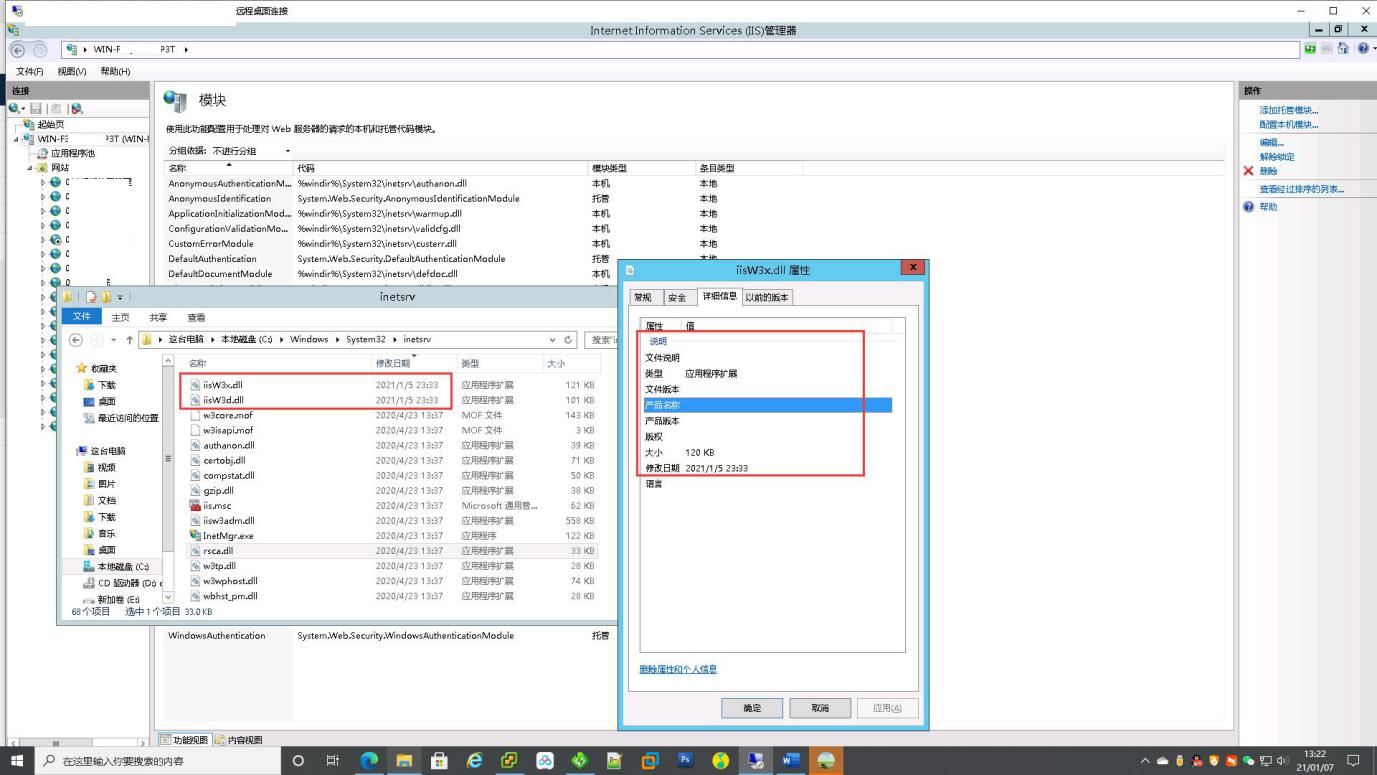
Task: Expand the Explorer address bar history dropdown
Action: (553, 340)
